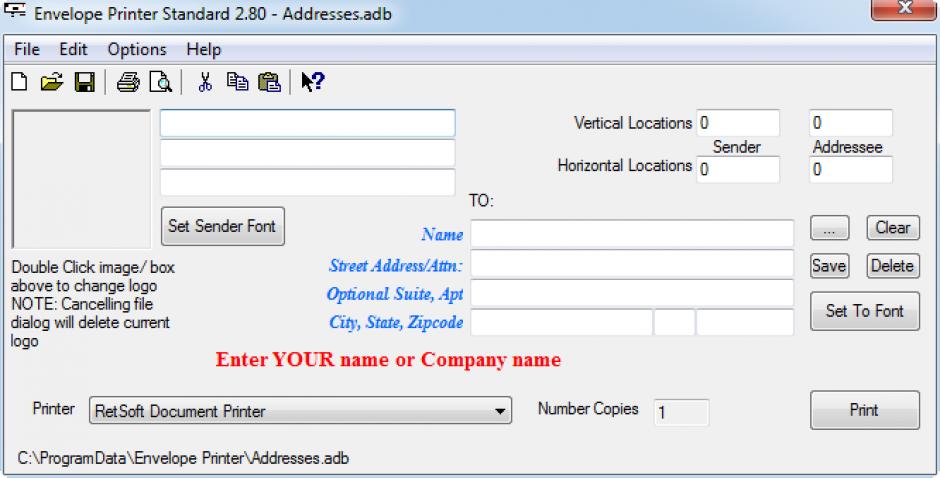Click the Sender horizontal location field
This screenshot has height=478, width=940.
point(738,170)
